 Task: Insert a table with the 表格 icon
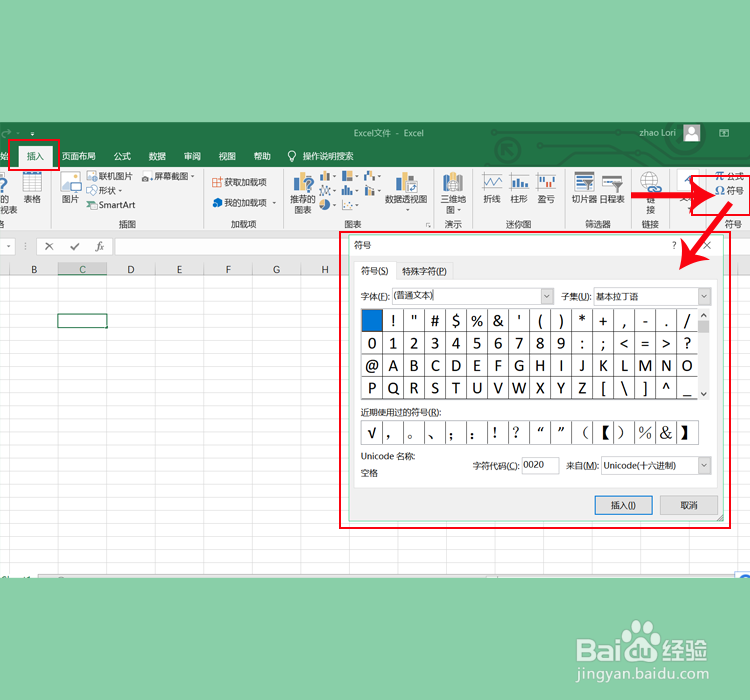[x=32, y=188]
